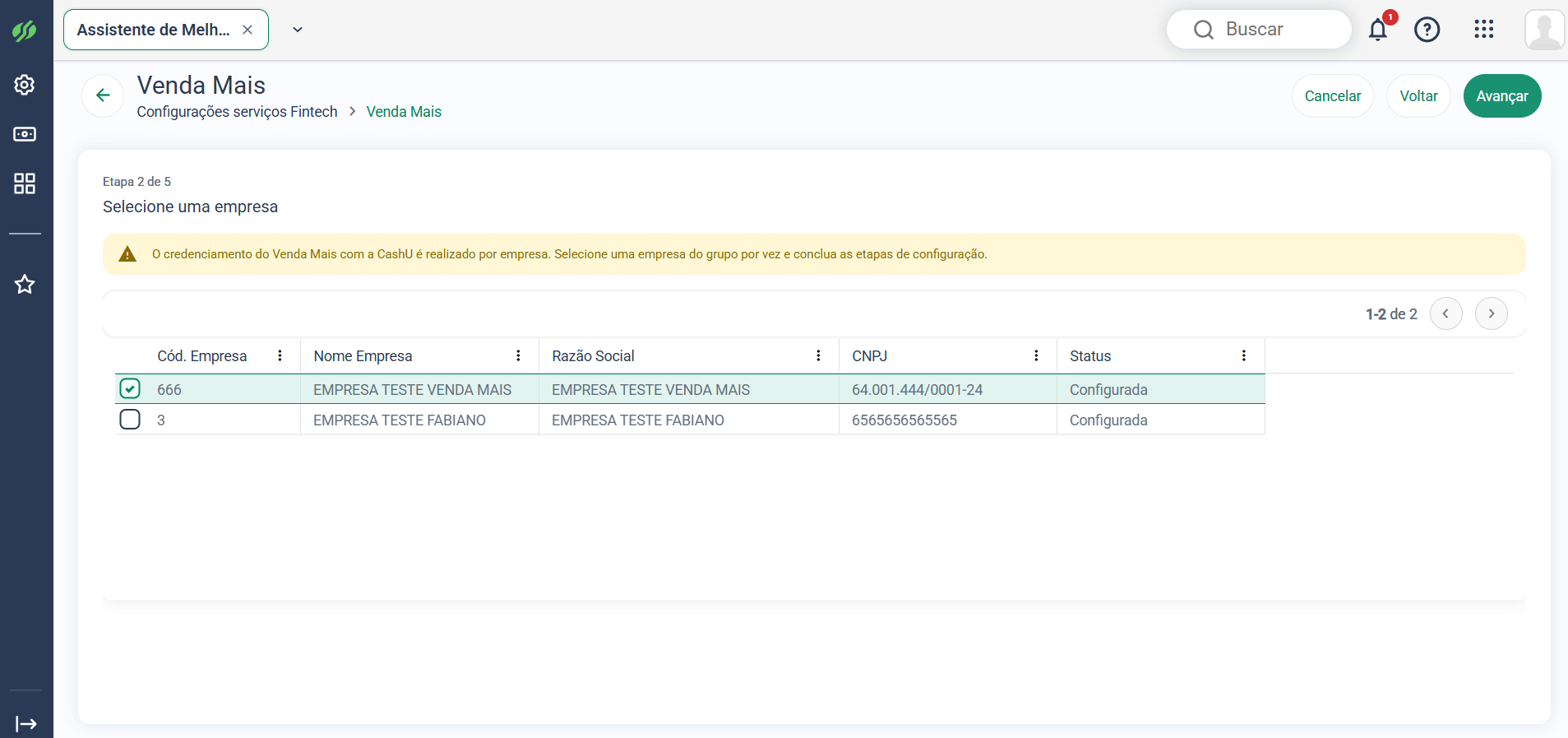Screen dimensions: 1568x738
Task: Check company 3 EMPRESA TESTE FABIANO checkbox
Action: tap(130, 420)
